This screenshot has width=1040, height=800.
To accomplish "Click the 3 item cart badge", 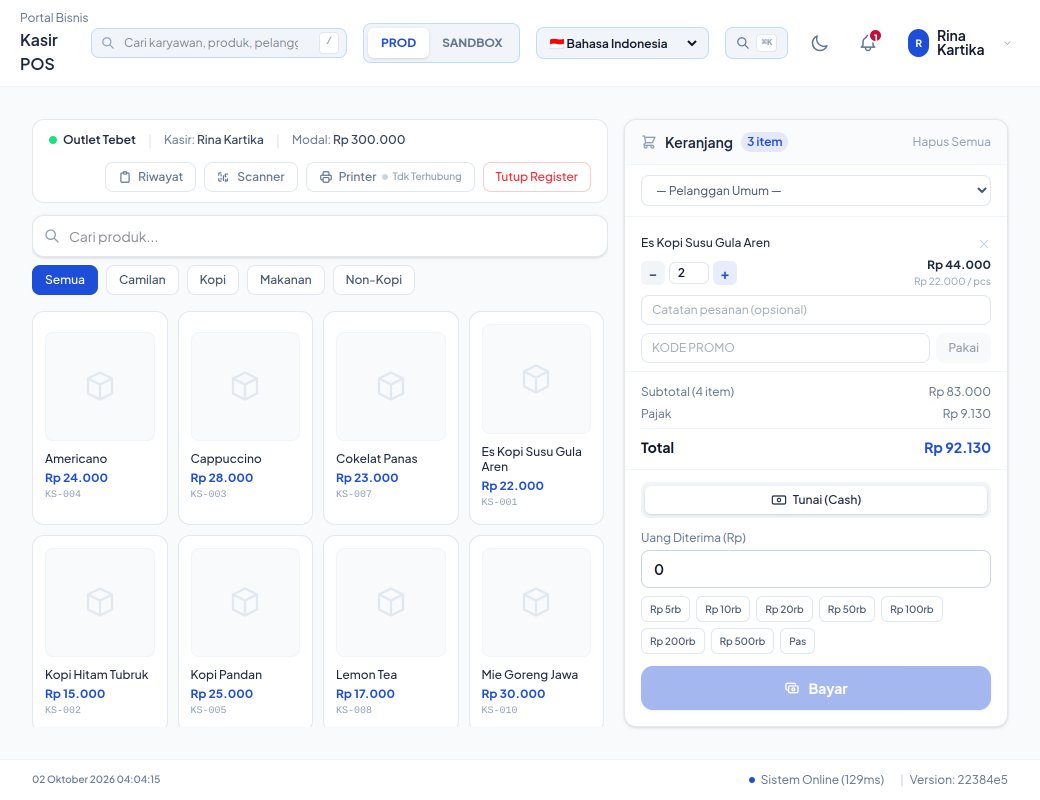I will pos(764,142).
